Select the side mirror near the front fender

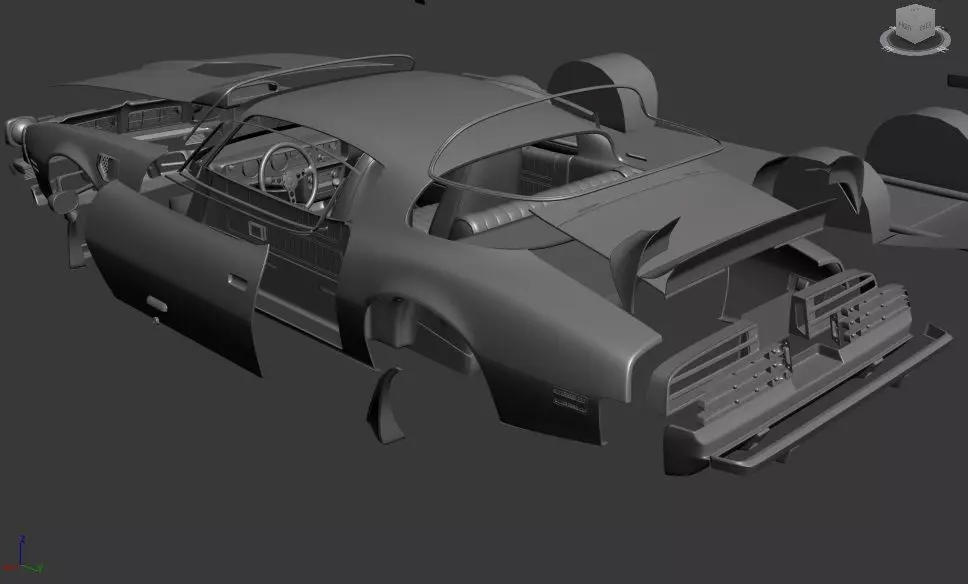coord(65,201)
